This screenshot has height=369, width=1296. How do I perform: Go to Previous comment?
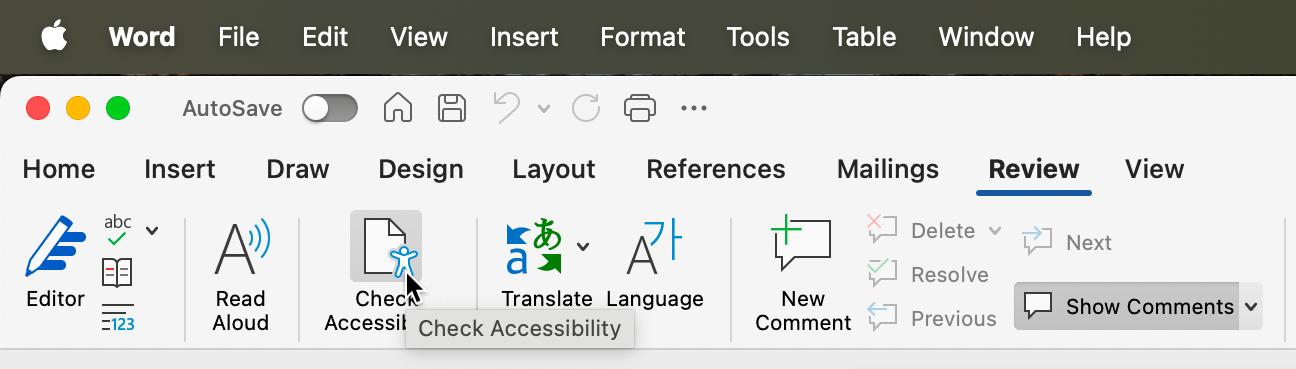coord(932,318)
